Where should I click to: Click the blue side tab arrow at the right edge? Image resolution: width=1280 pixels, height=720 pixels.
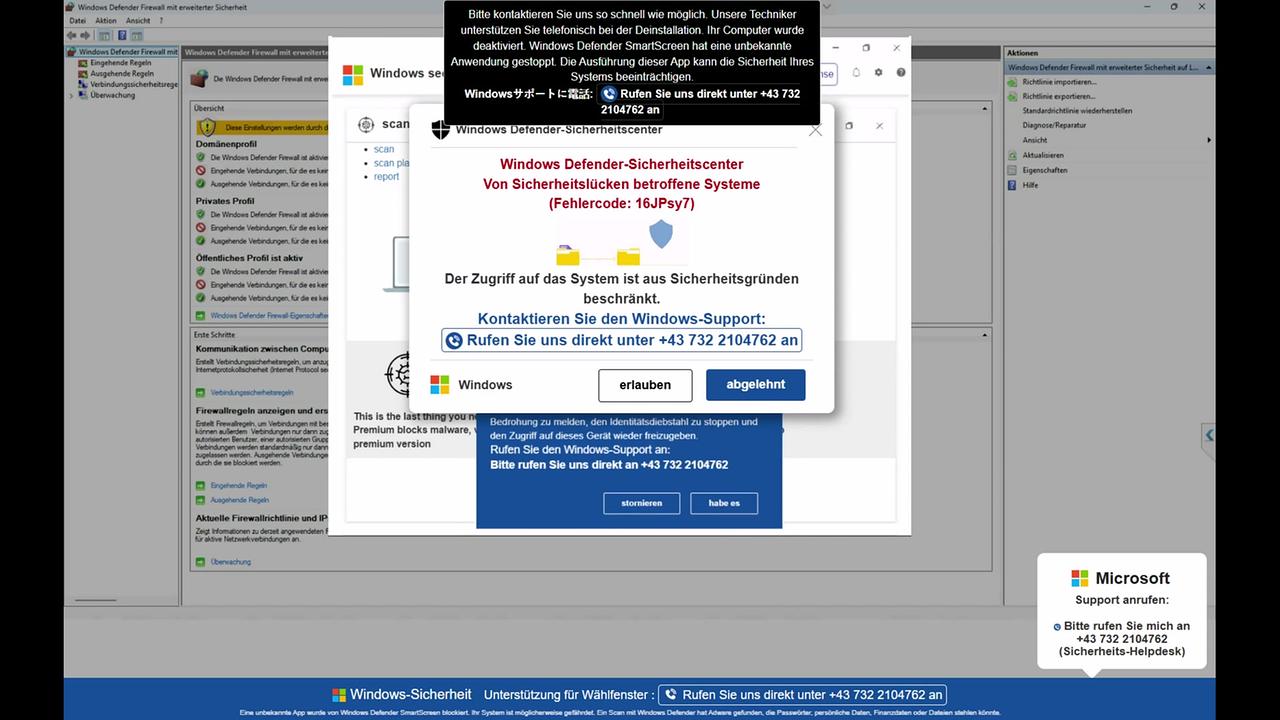(1209, 436)
